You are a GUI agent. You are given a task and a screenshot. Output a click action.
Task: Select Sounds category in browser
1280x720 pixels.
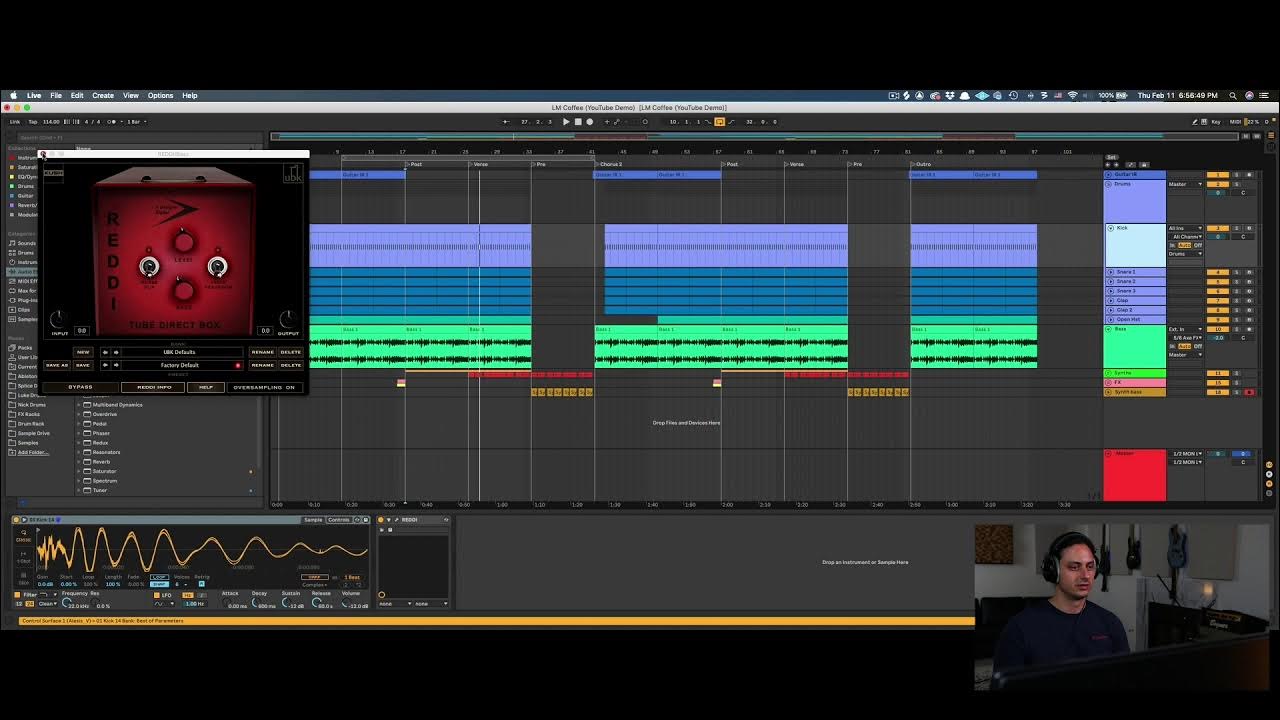click(26, 243)
